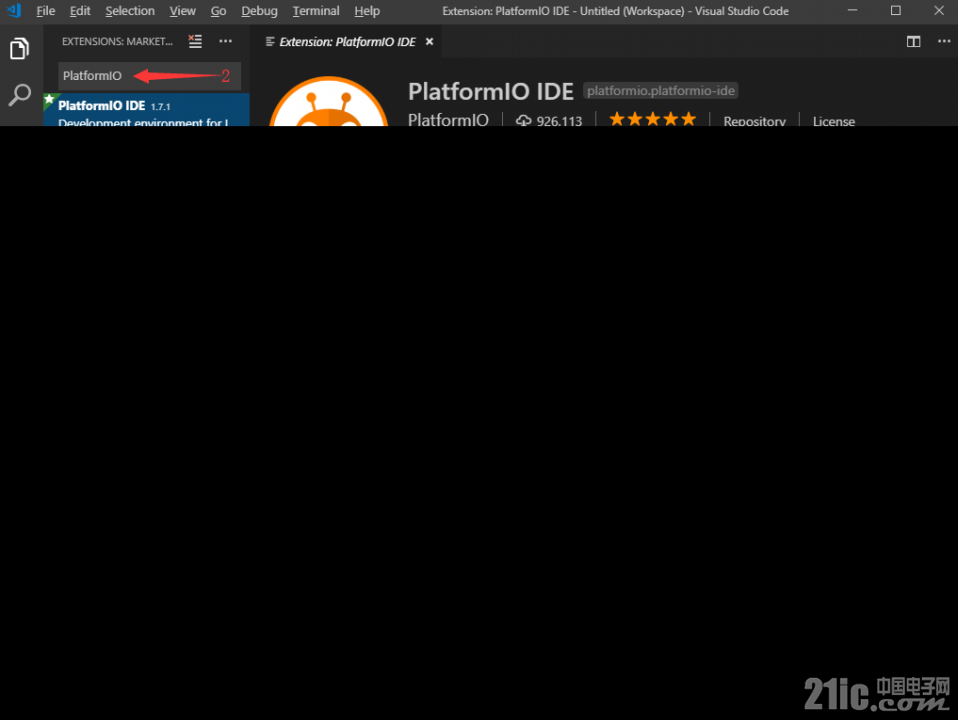Open editor more actions ellipsis
This screenshot has height=720, width=958.
[944, 42]
